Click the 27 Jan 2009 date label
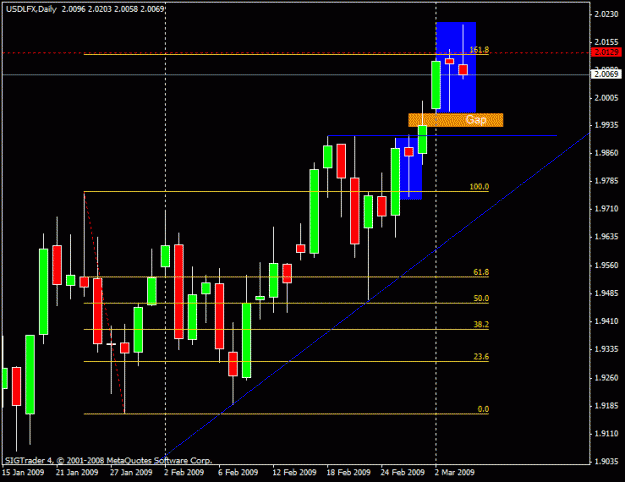The image size is (625, 482). [131, 472]
